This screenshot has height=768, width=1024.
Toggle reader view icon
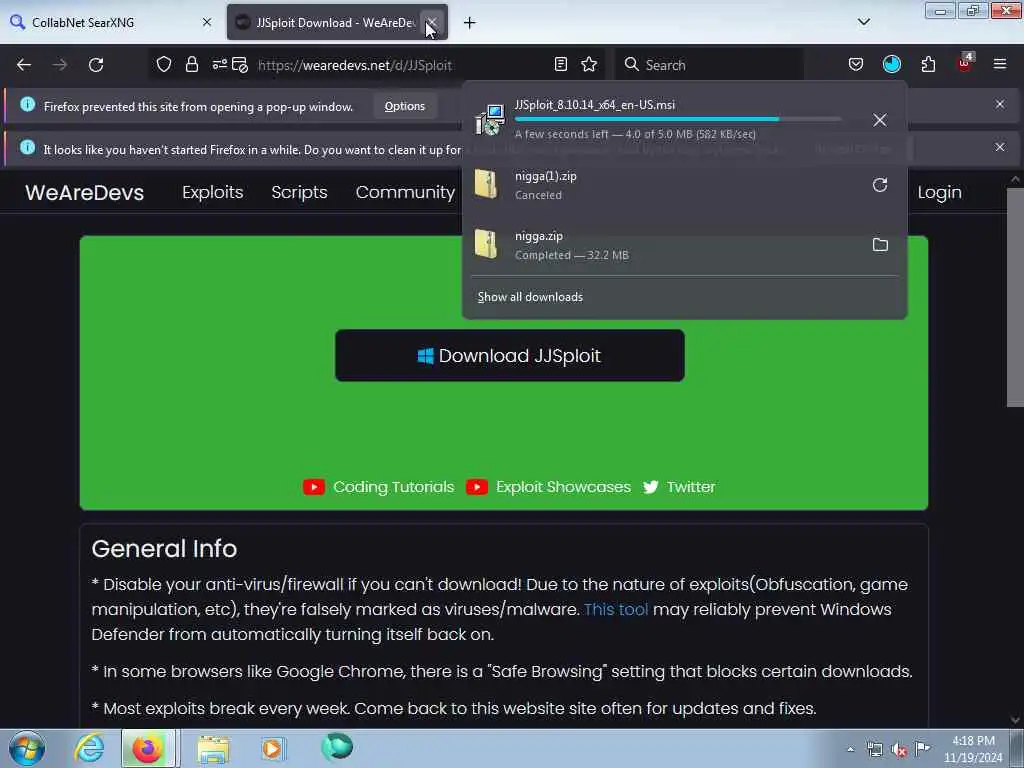tap(560, 64)
